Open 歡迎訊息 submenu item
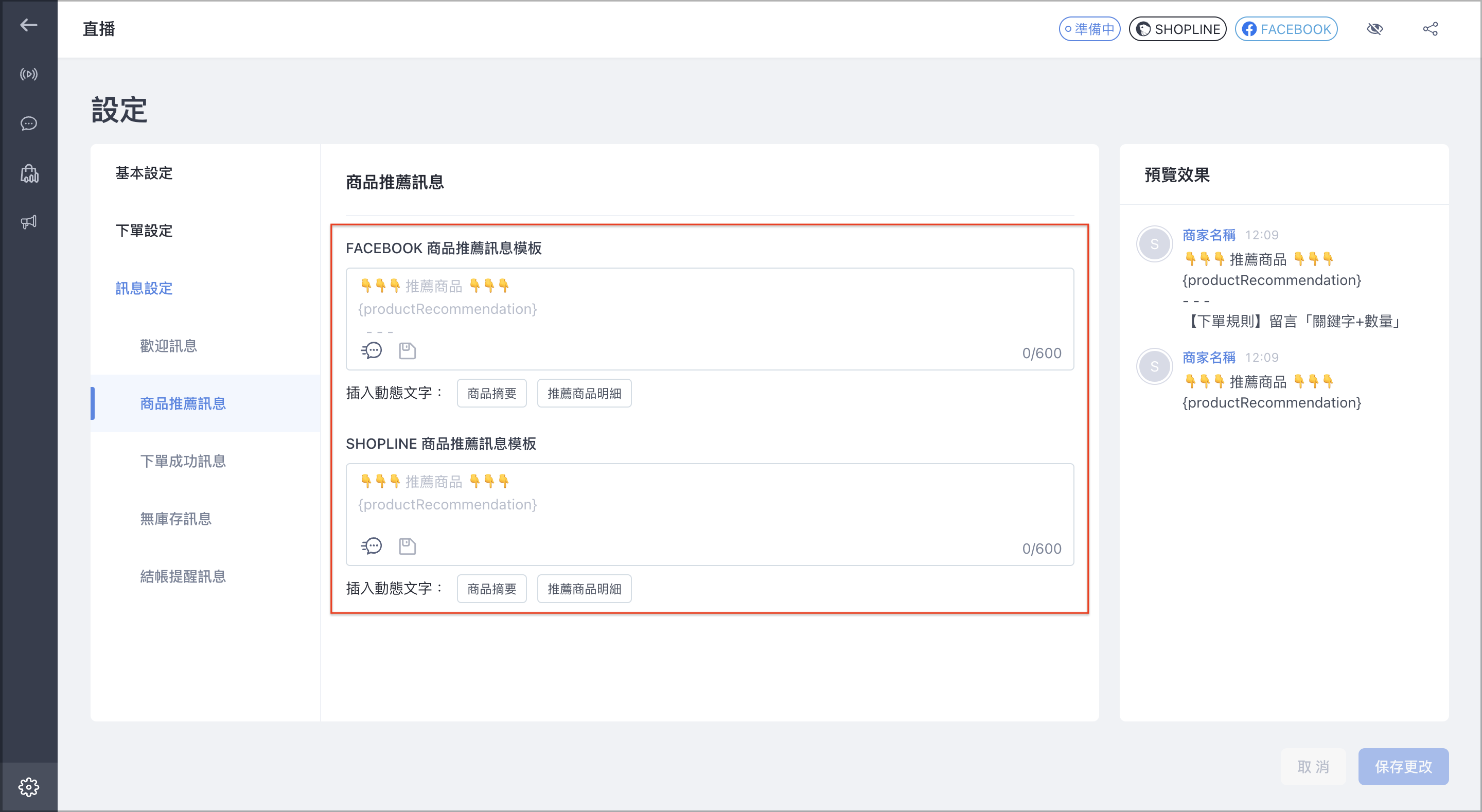This screenshot has height=812, width=1482. coord(169,346)
